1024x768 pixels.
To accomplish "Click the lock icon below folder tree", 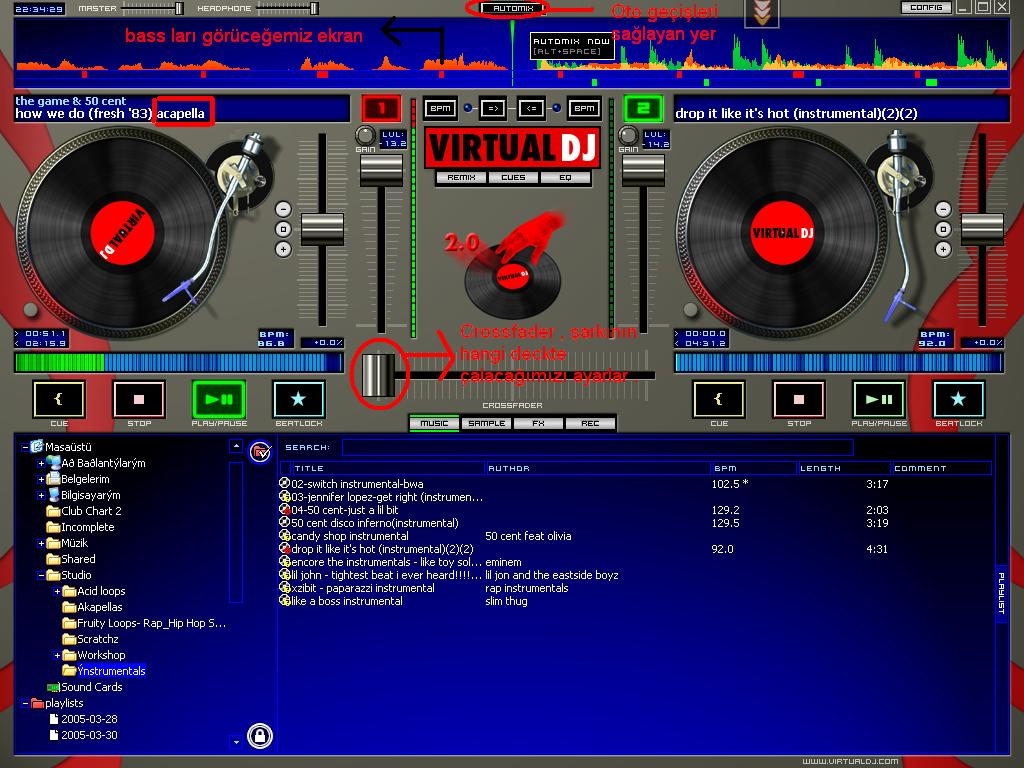I will pos(260,736).
